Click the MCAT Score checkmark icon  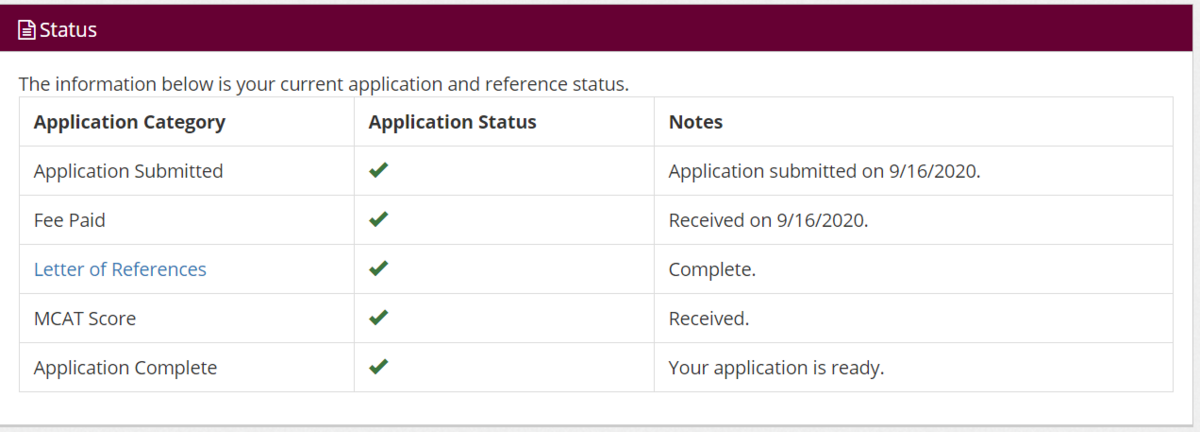[x=378, y=318]
